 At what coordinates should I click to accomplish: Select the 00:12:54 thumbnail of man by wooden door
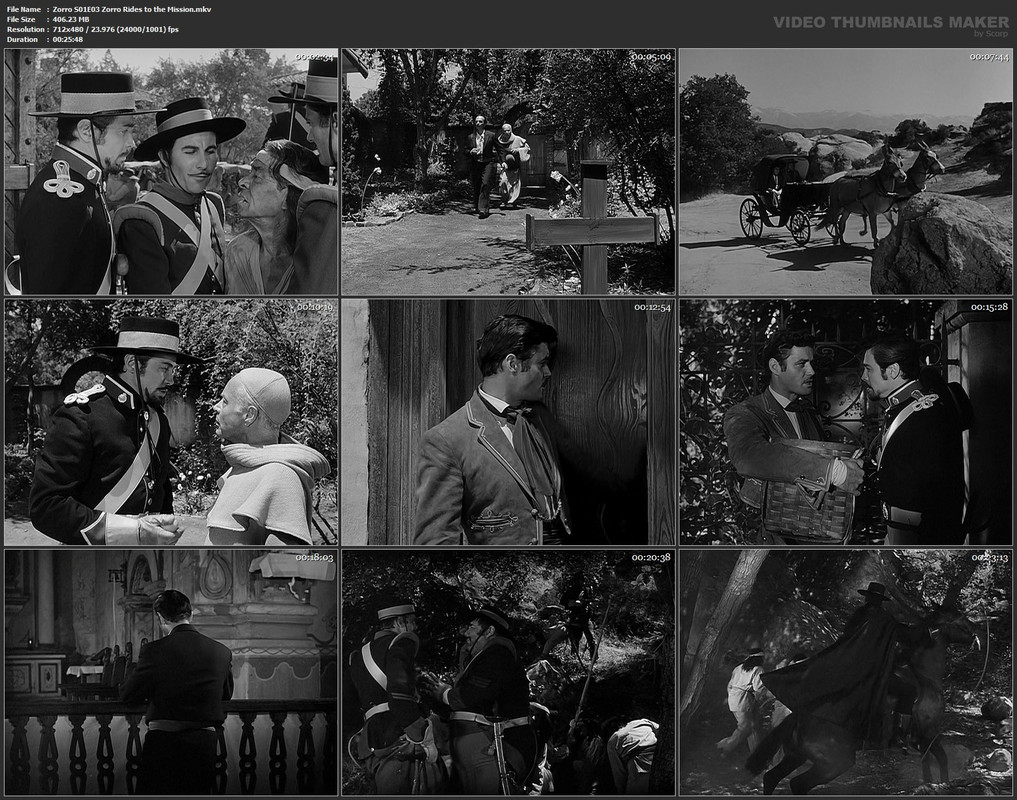(508, 422)
